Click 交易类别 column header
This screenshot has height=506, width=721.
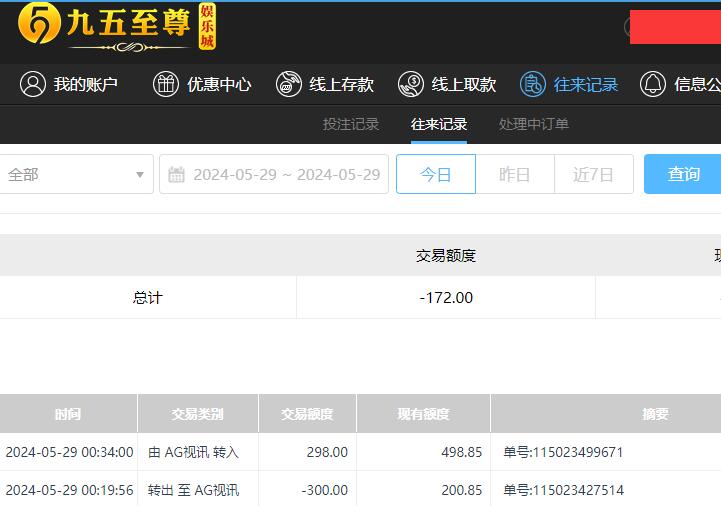pyautogui.click(x=198, y=414)
